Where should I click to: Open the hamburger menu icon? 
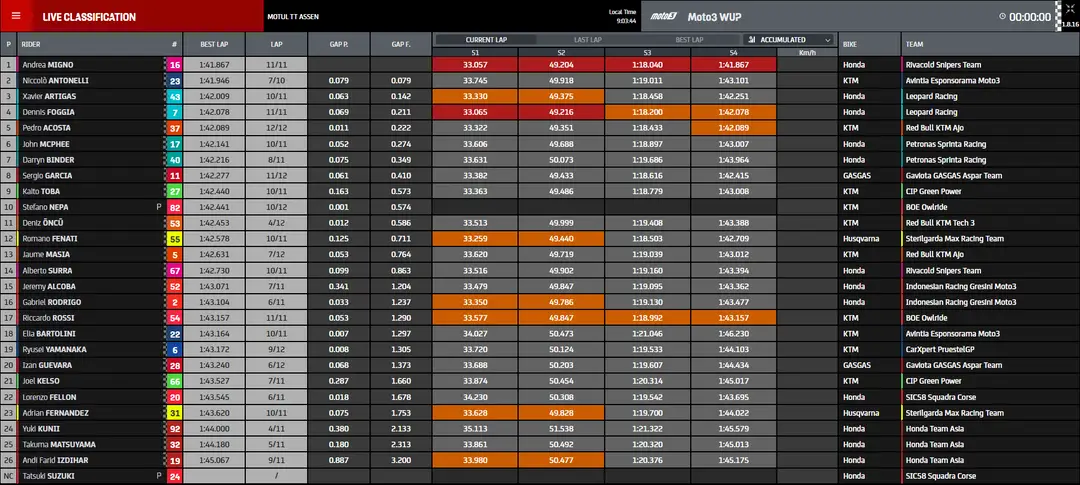click(x=16, y=16)
